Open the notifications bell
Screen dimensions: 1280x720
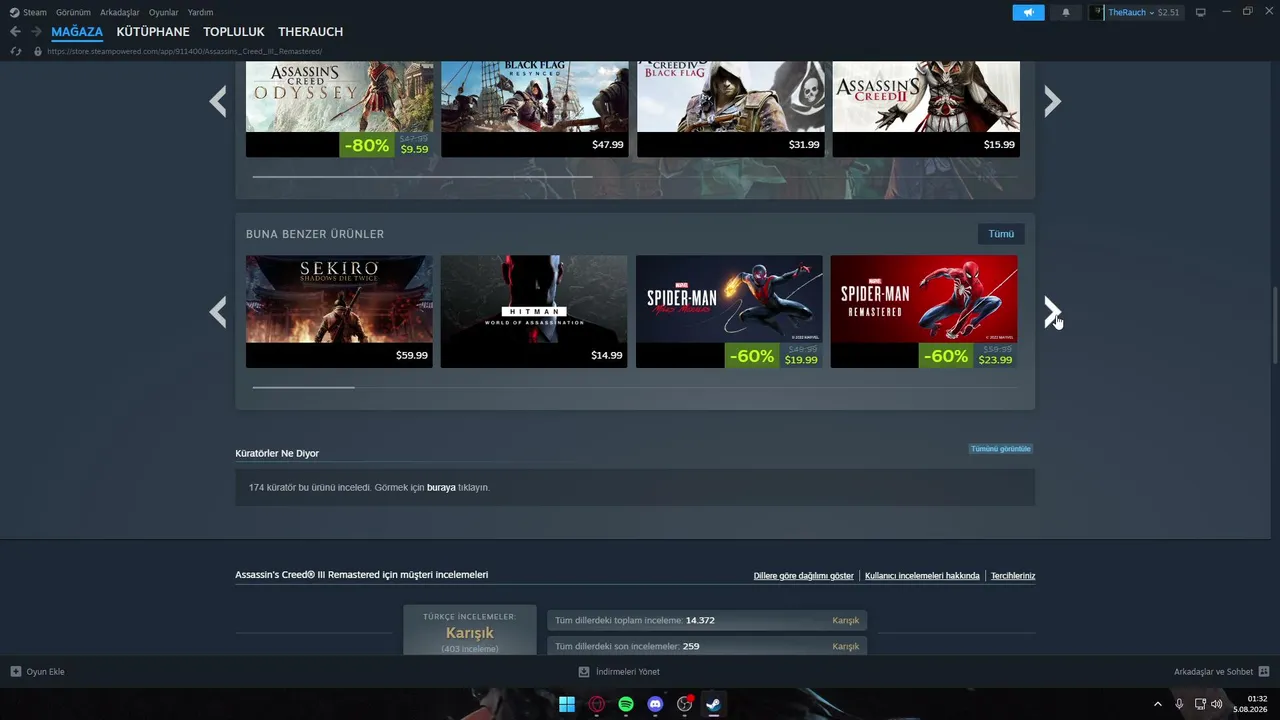[1065, 12]
